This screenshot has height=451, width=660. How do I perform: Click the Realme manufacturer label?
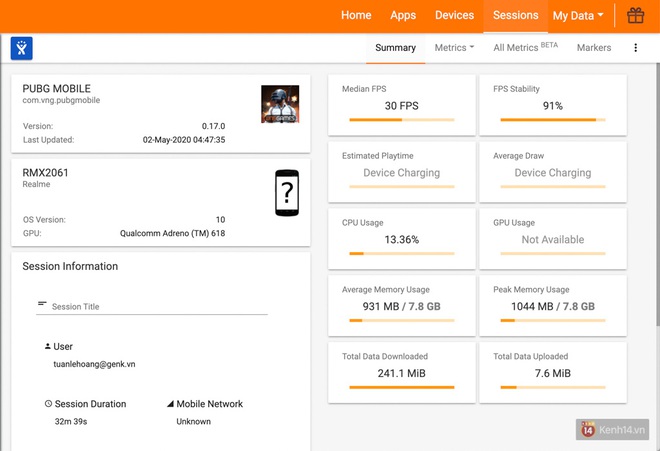pyautogui.click(x=36, y=184)
